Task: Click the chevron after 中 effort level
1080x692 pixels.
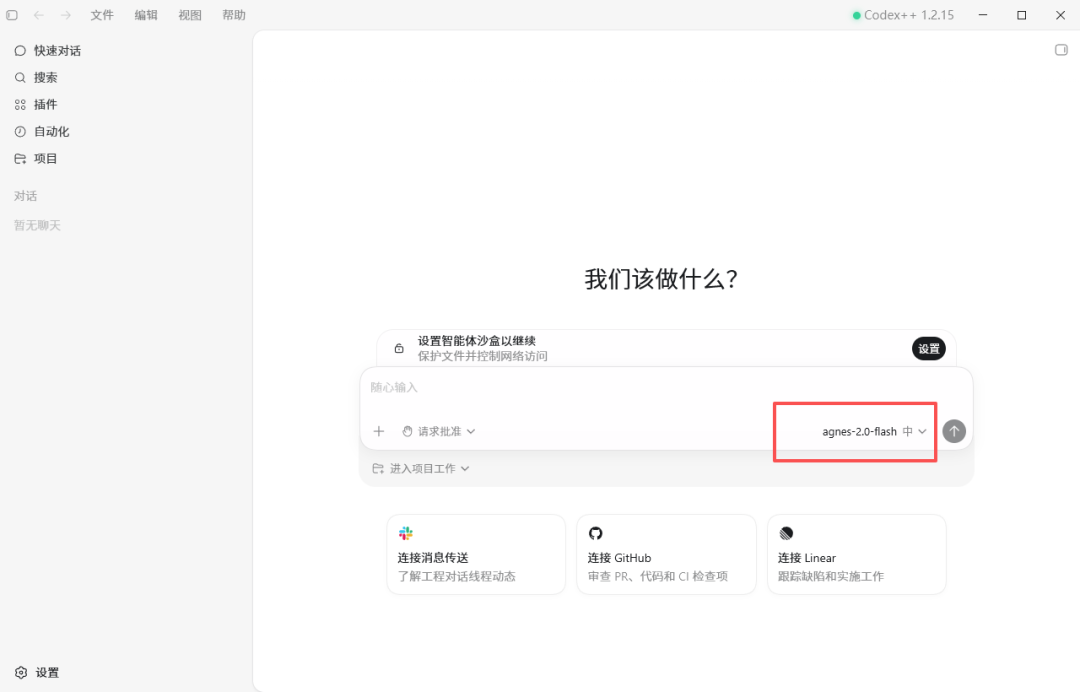Action: click(x=922, y=431)
